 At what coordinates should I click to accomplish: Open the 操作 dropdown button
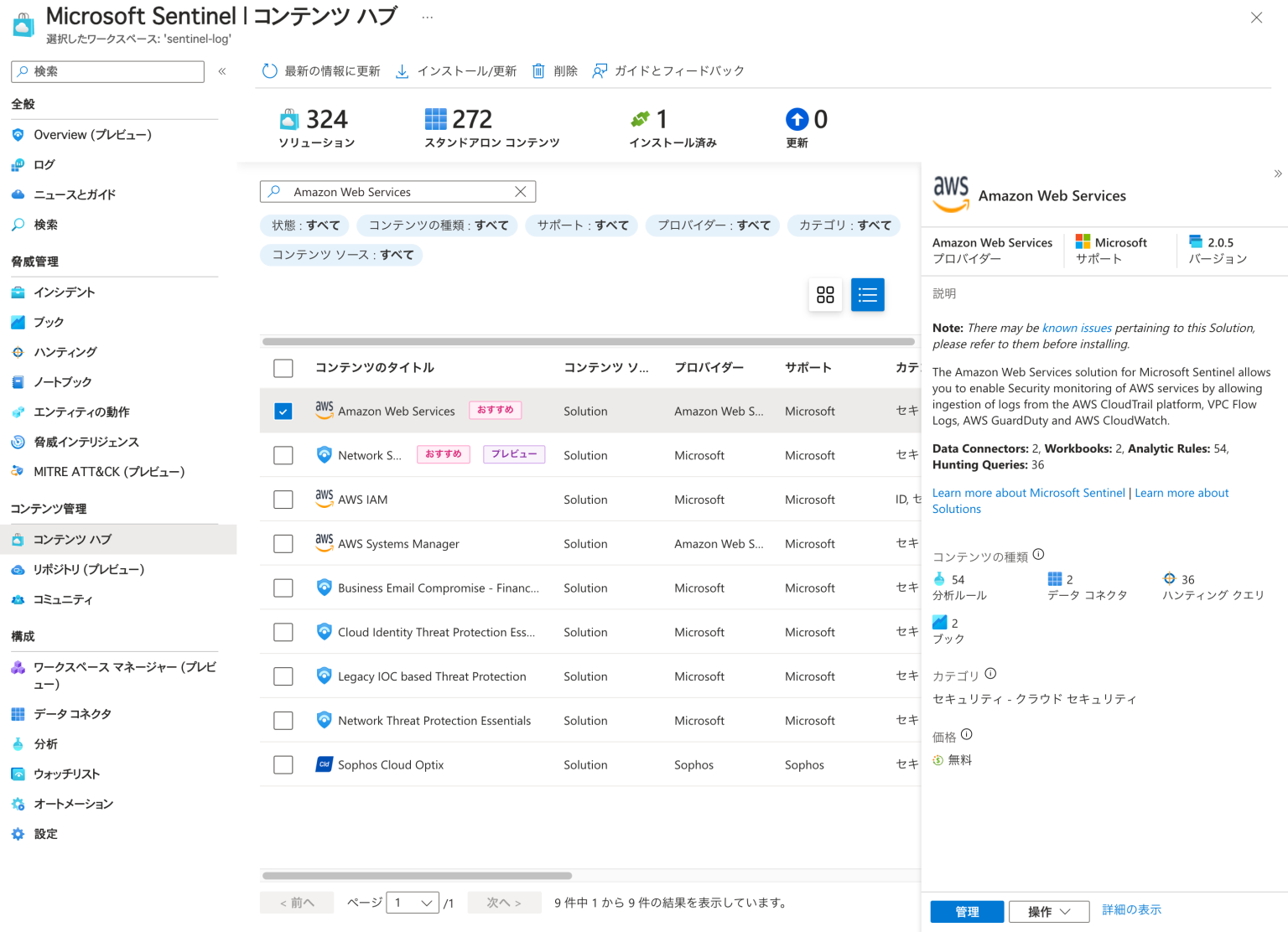point(1048,911)
